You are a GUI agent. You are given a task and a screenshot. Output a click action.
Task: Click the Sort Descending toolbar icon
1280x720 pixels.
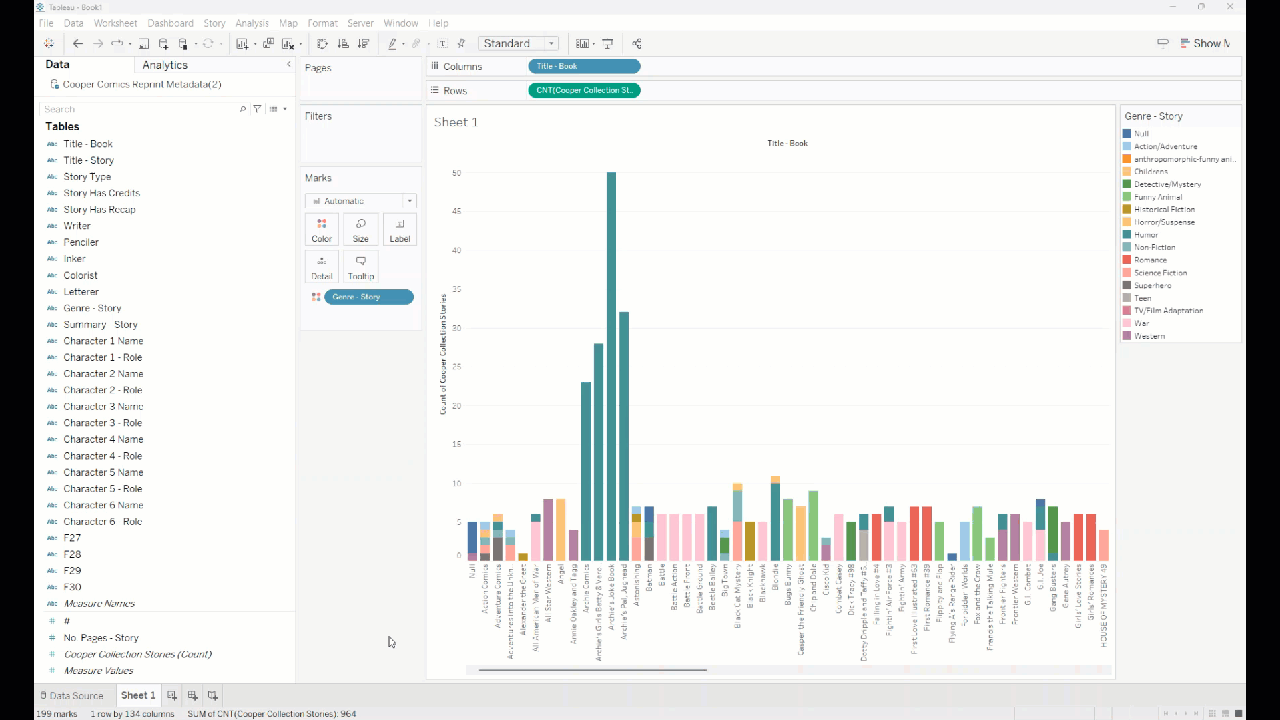click(363, 44)
